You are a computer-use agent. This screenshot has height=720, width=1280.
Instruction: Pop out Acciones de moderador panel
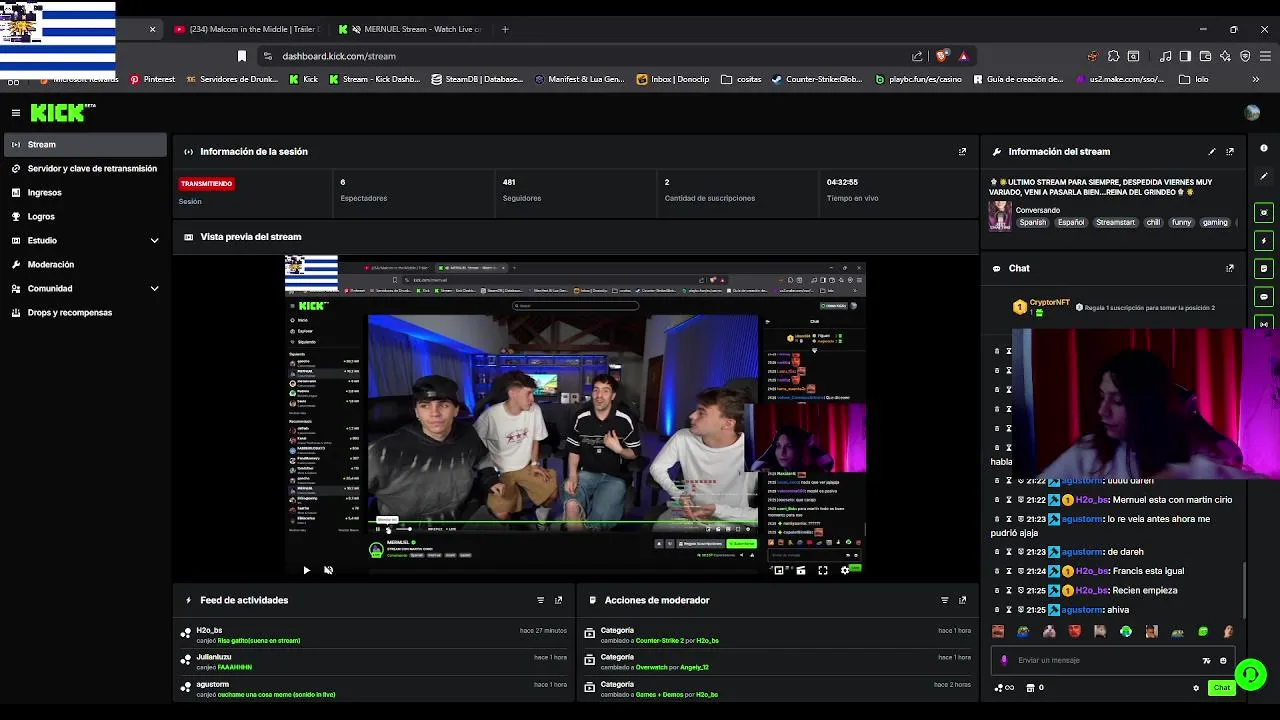(x=962, y=600)
